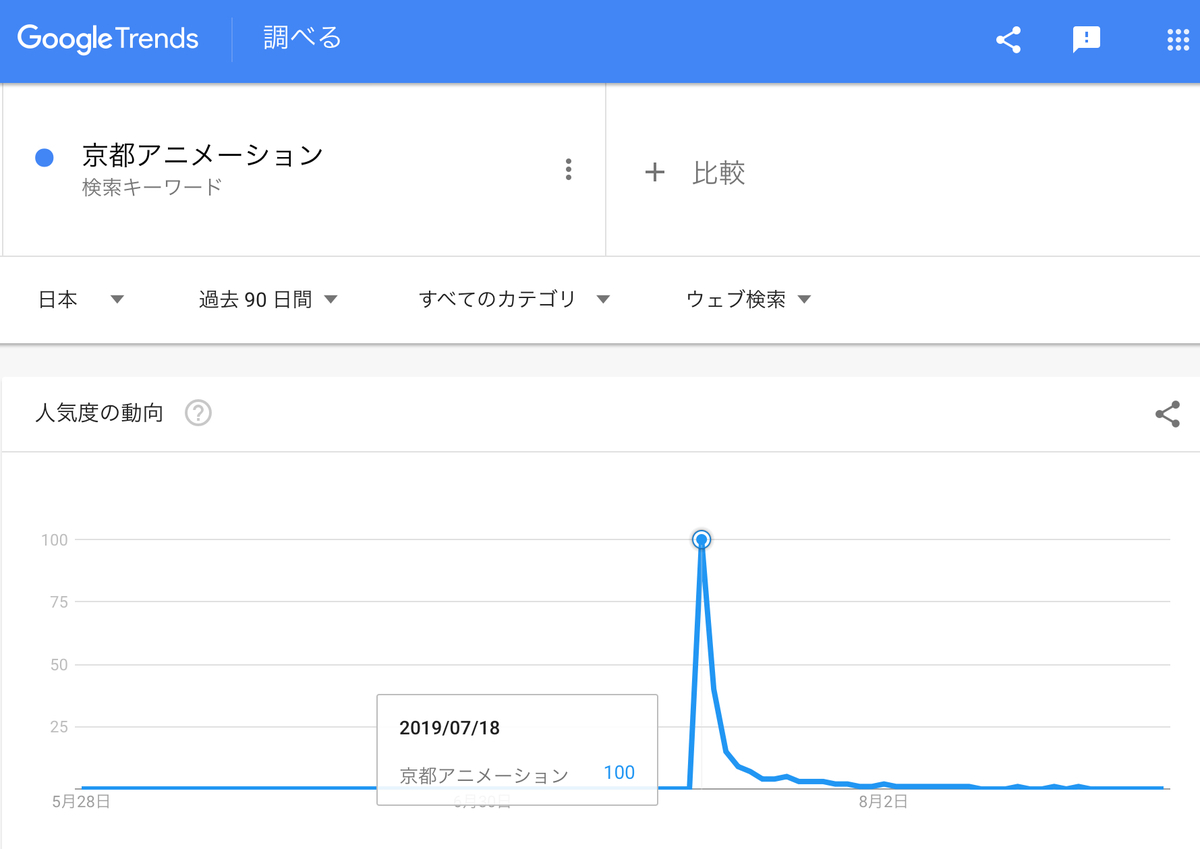Image resolution: width=1200 pixels, height=849 pixels.
Task: Click the Google Trends logo
Action: point(107,38)
